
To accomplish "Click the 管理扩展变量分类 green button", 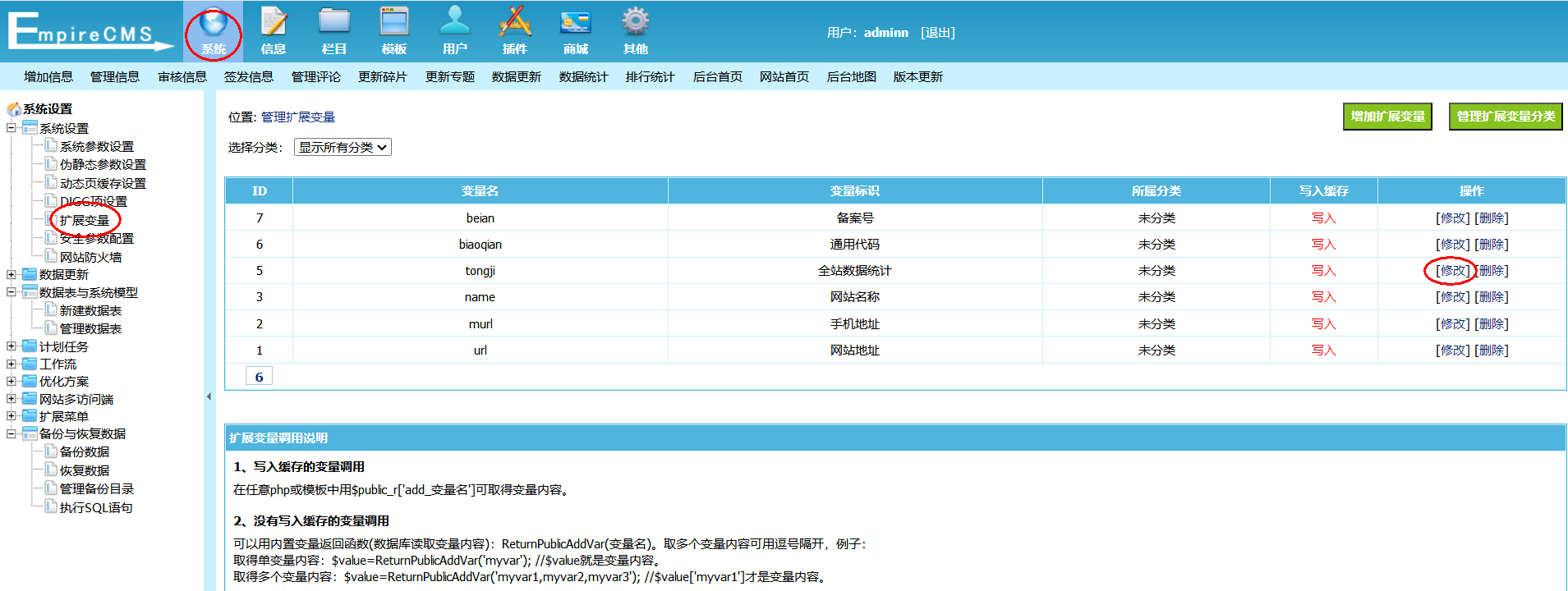I will tap(1505, 117).
